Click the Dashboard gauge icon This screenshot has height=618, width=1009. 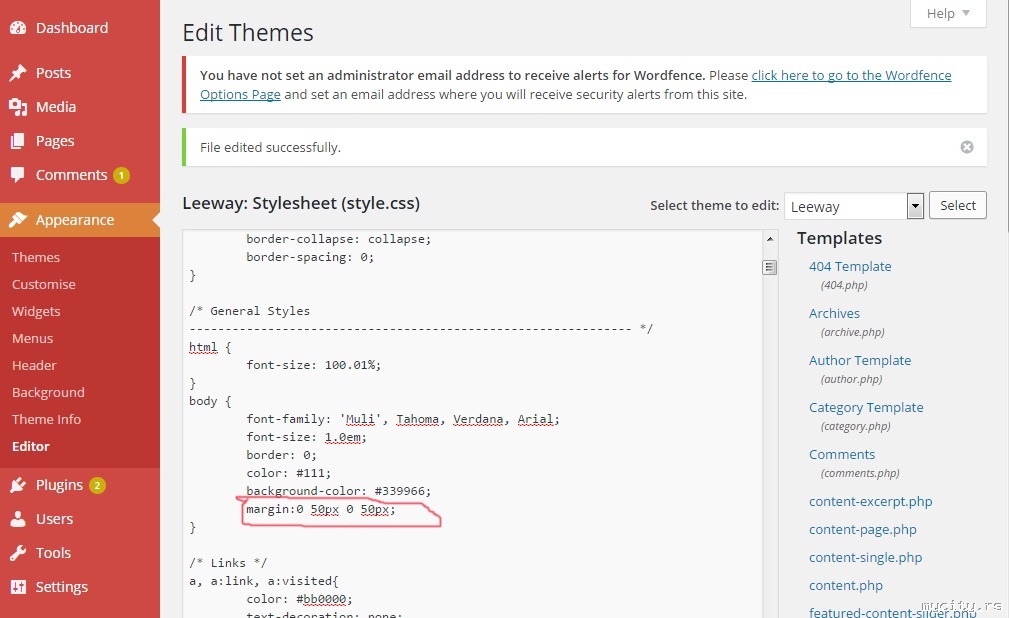click(x=18, y=28)
